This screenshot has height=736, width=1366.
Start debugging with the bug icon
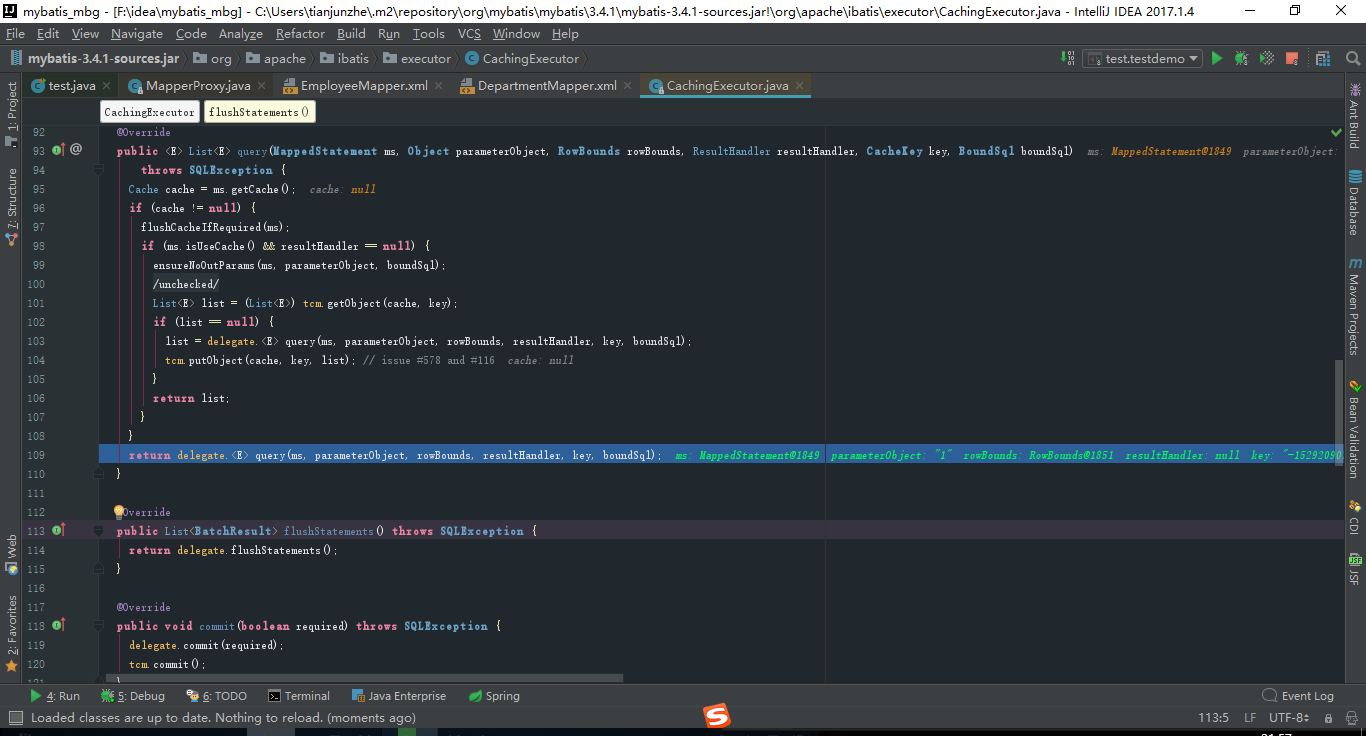pyautogui.click(x=1241, y=58)
